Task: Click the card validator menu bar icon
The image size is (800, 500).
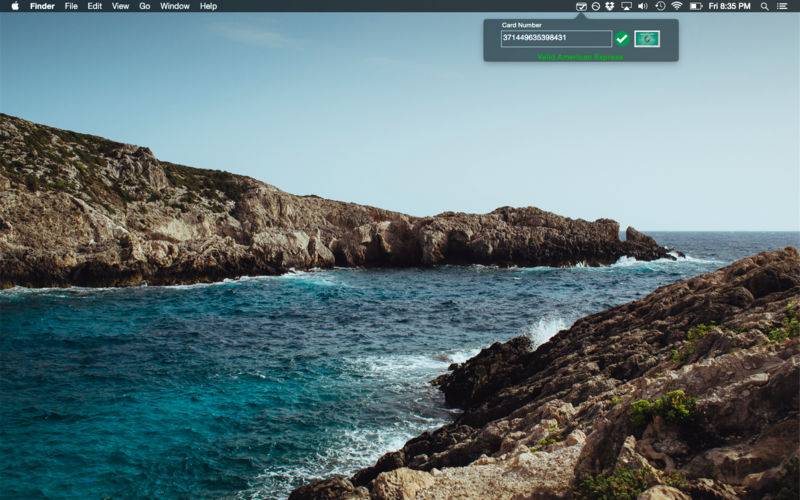Action: (x=581, y=6)
